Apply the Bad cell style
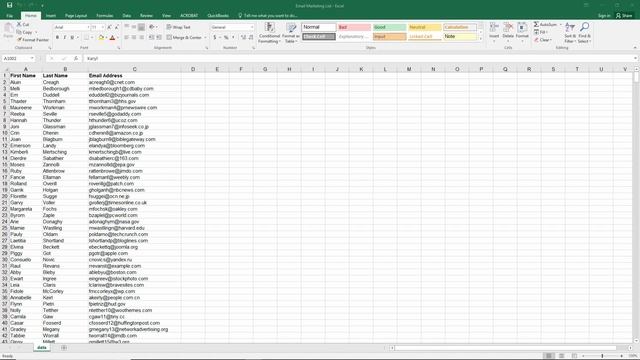The image size is (640, 360). (x=354, y=27)
